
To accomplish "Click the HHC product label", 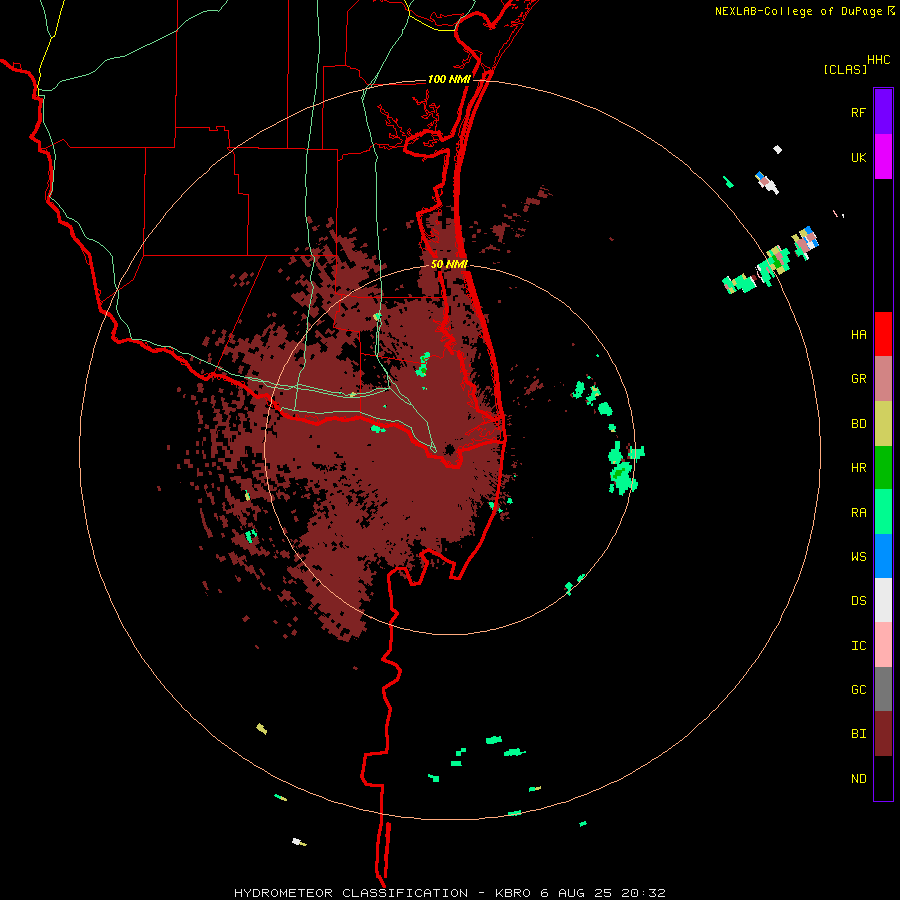I will click(878, 60).
